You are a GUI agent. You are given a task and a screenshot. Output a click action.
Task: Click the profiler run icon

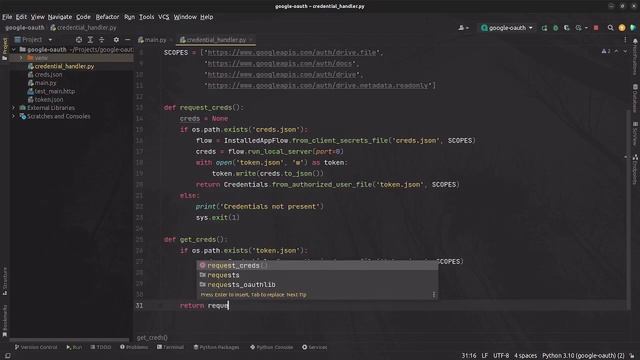[578, 28]
